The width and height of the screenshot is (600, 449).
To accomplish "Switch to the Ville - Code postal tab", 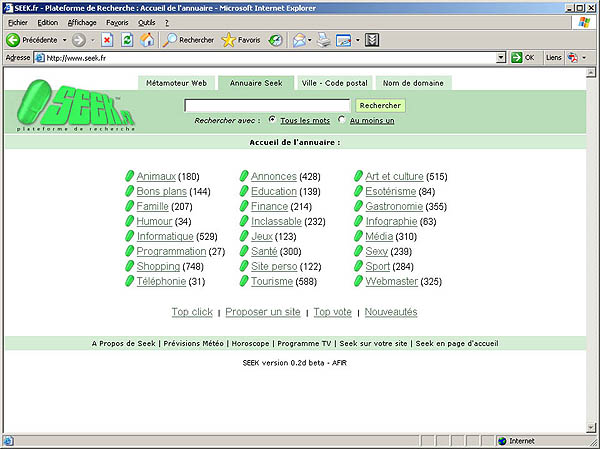I will point(334,83).
